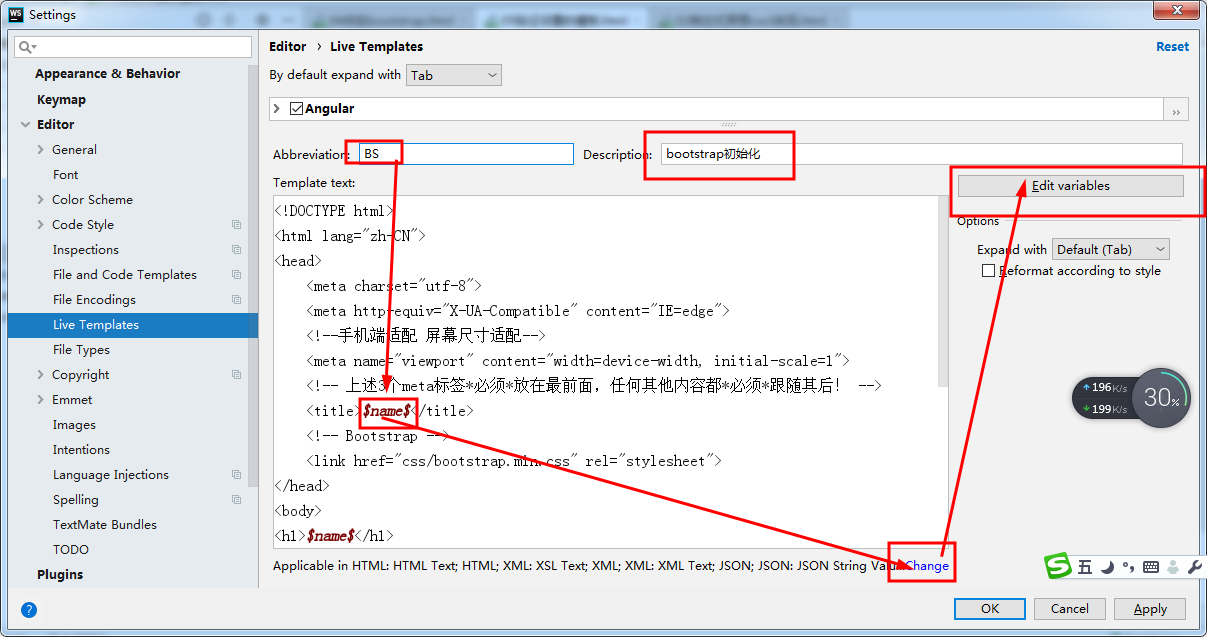Open Images settings page

click(74, 425)
